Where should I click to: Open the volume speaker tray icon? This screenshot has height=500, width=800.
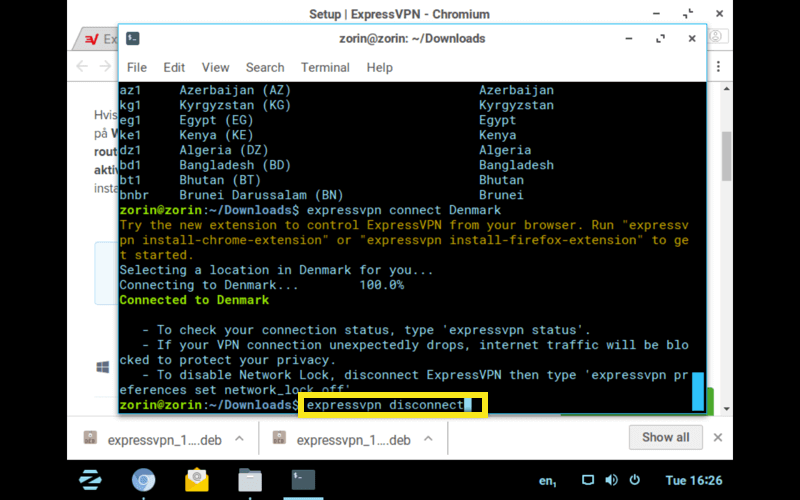click(x=611, y=480)
